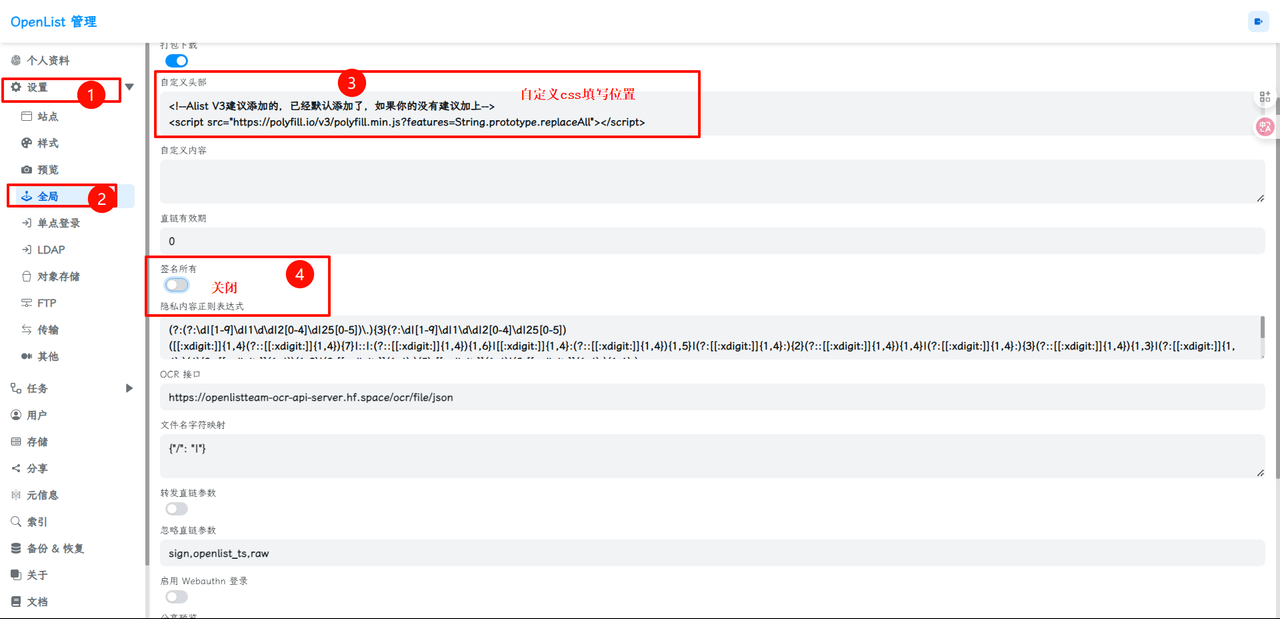Open FTP settings icon
This screenshot has height=619, width=1280.
27,303
